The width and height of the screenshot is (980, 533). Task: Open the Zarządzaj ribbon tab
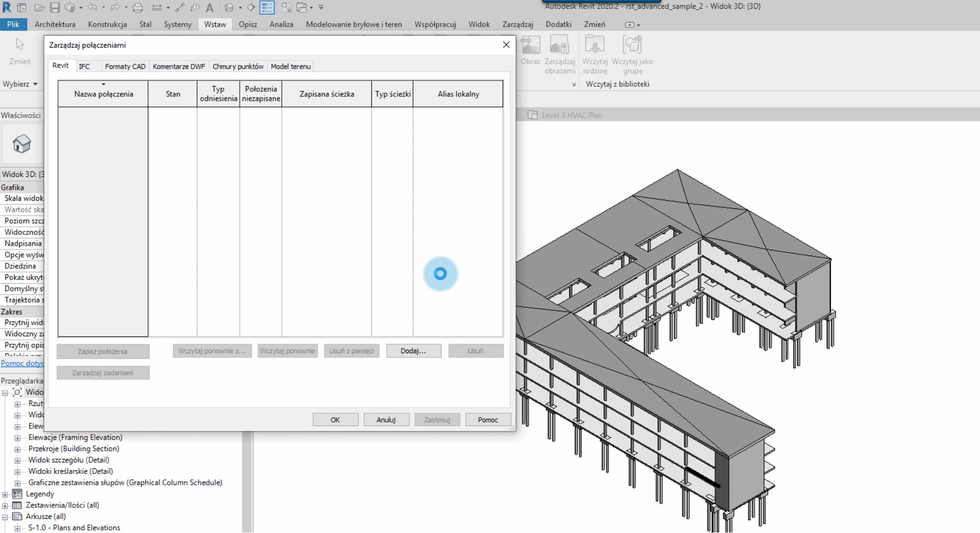[x=518, y=24]
